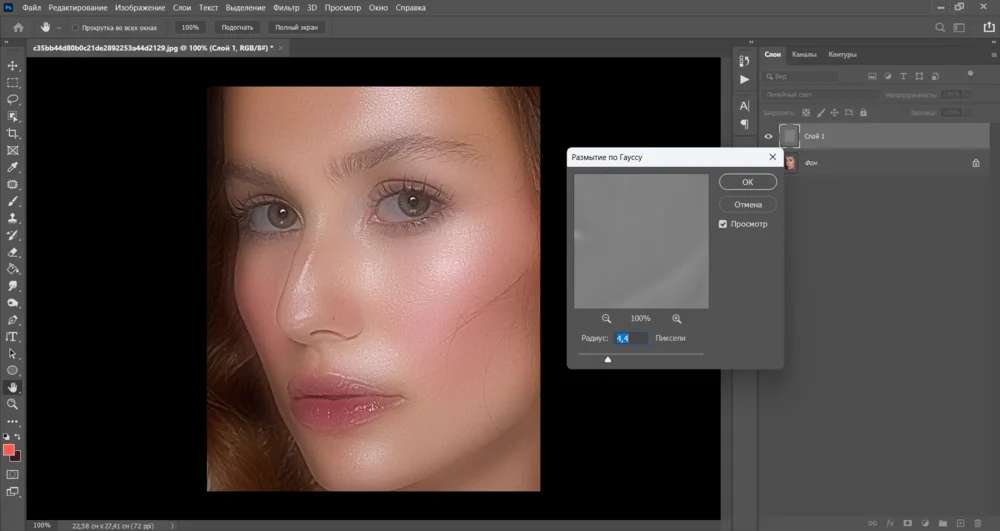Open the Фильтр menu
The image size is (1000, 531).
tap(286, 7)
